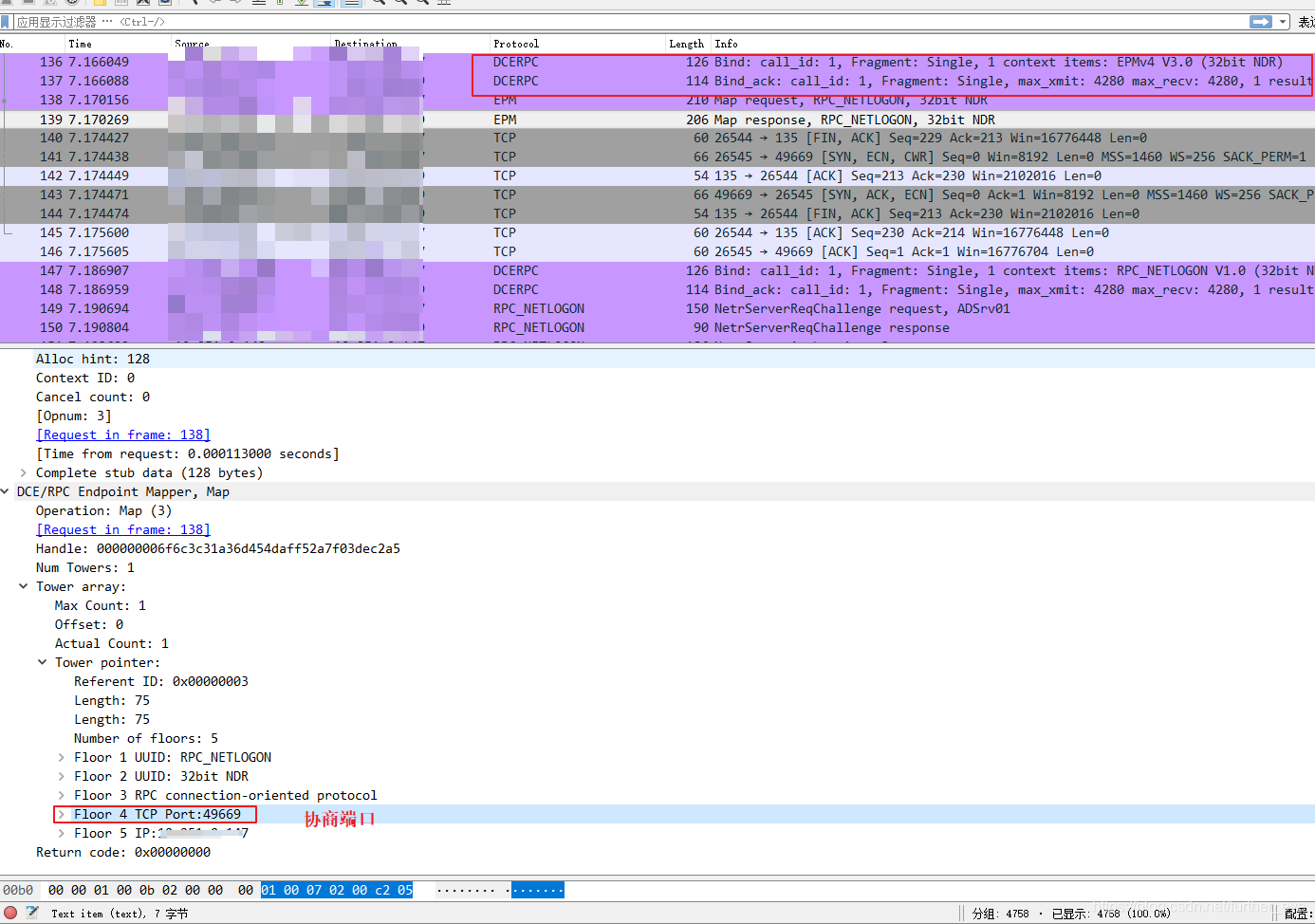Expand 'Floor 3 RPC connection-oriented protocol' node
1315x924 pixels.
click(x=62, y=795)
